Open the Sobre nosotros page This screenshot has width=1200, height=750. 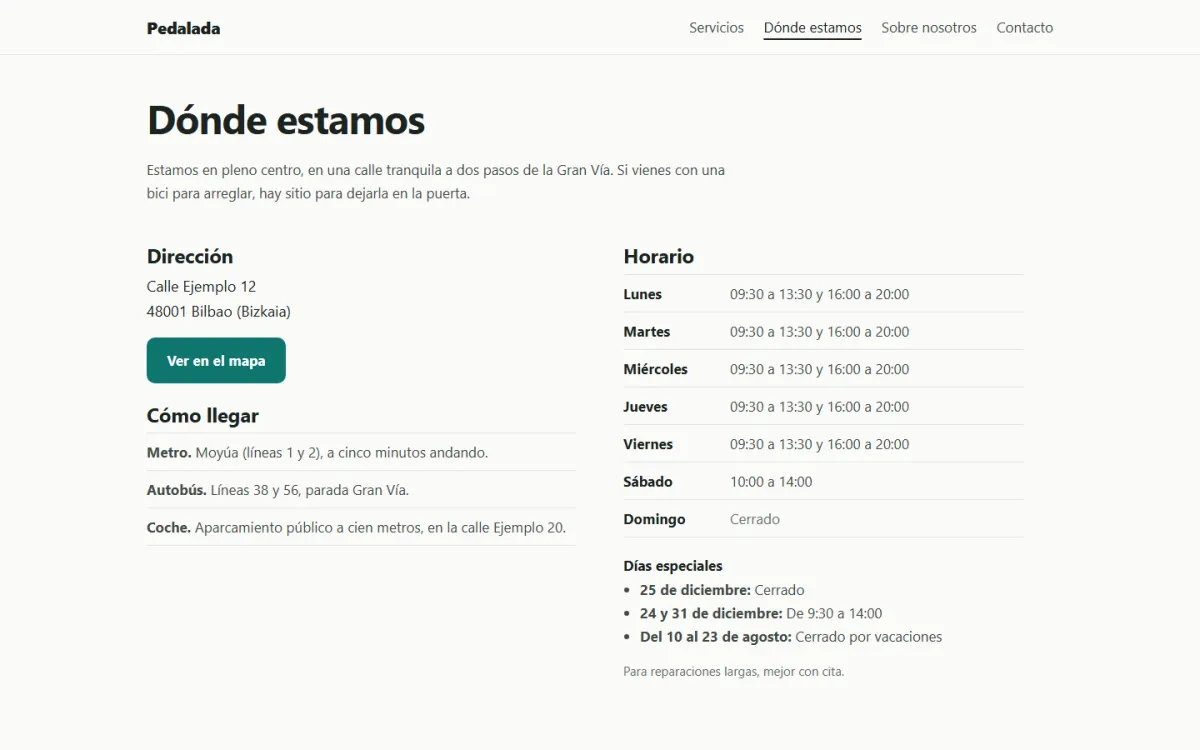pyautogui.click(x=929, y=28)
